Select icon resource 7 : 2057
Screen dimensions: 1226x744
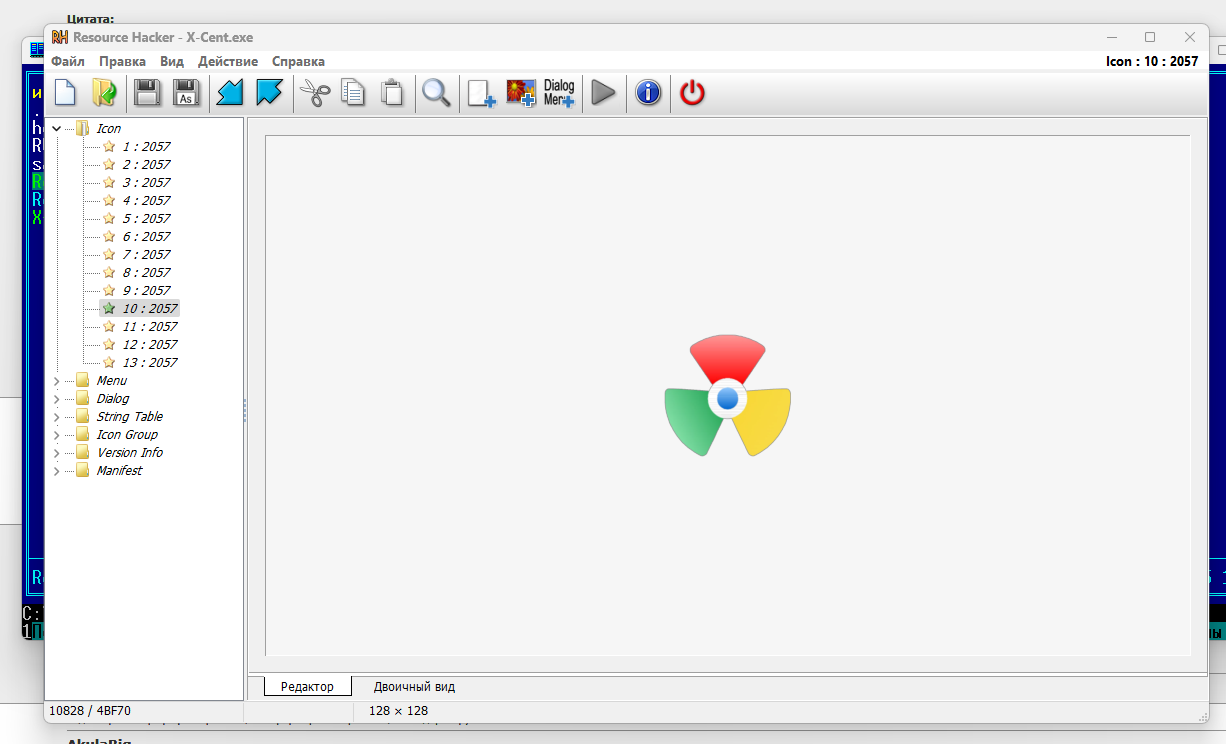(x=146, y=254)
